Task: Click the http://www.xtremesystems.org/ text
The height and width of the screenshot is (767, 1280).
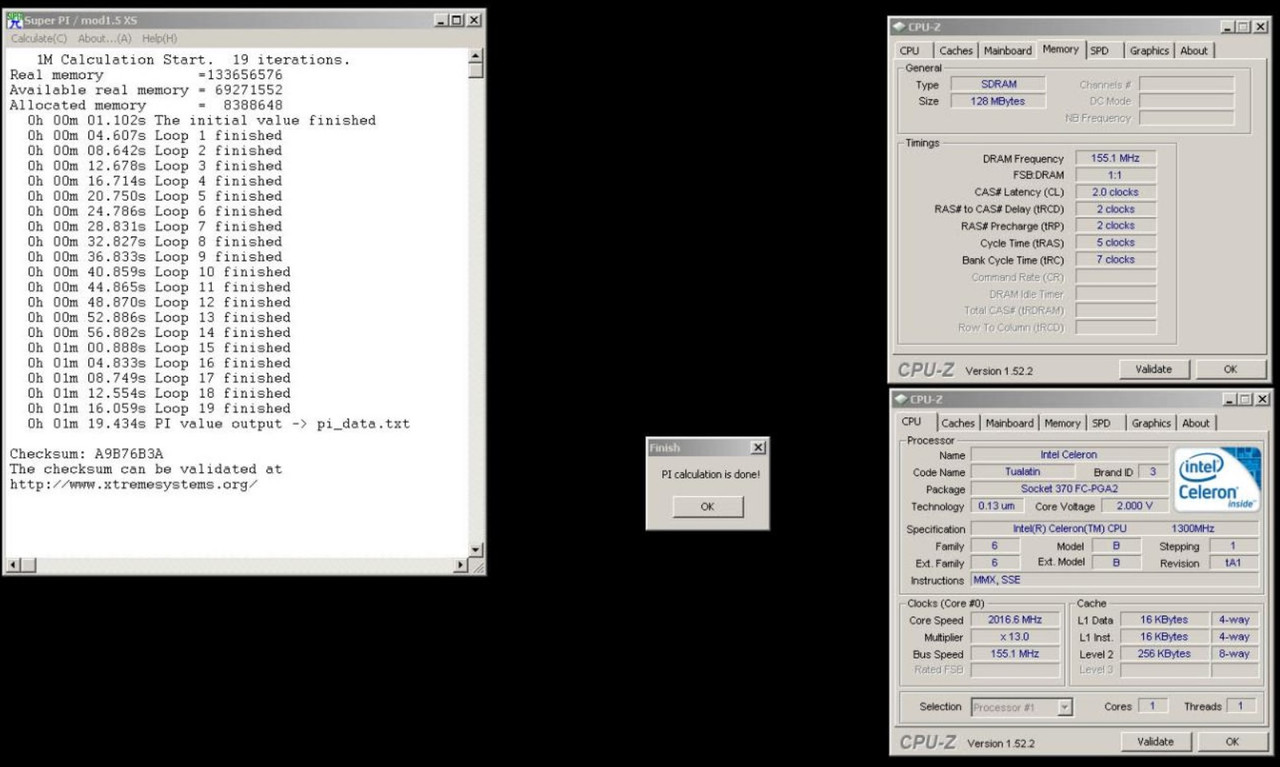Action: [x=134, y=484]
